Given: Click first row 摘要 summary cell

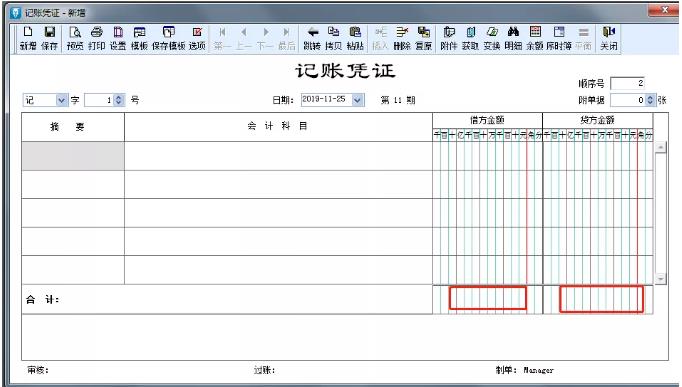Looking at the screenshot, I should [x=73, y=156].
